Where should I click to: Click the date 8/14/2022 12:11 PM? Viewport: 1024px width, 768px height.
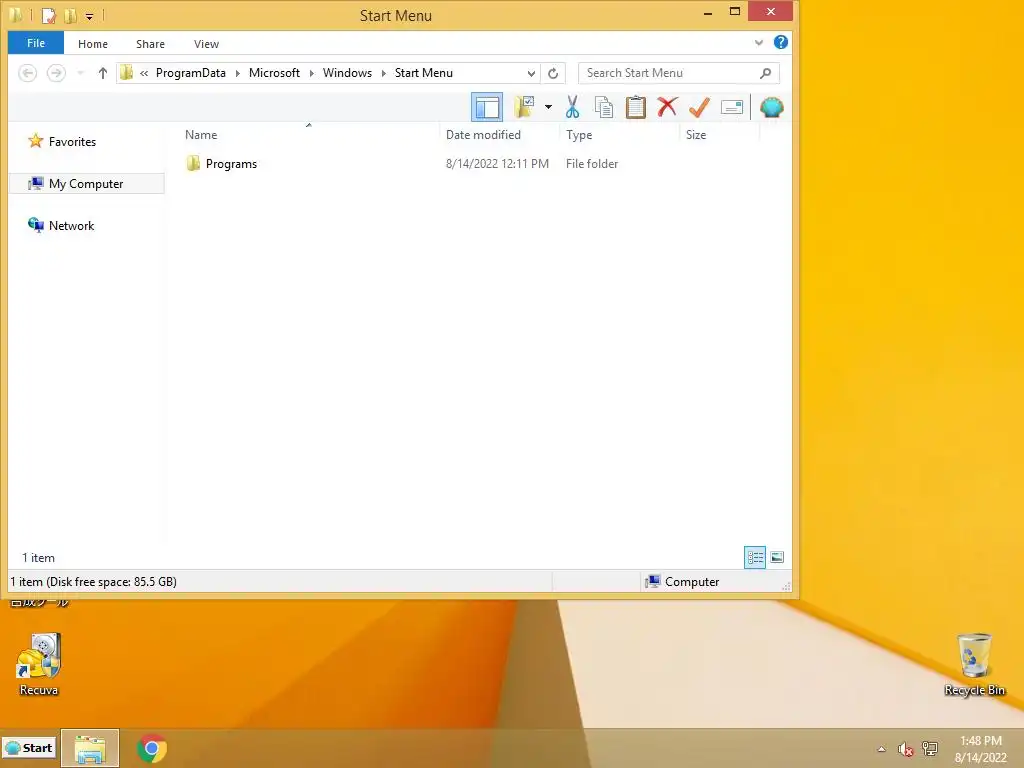coord(498,164)
